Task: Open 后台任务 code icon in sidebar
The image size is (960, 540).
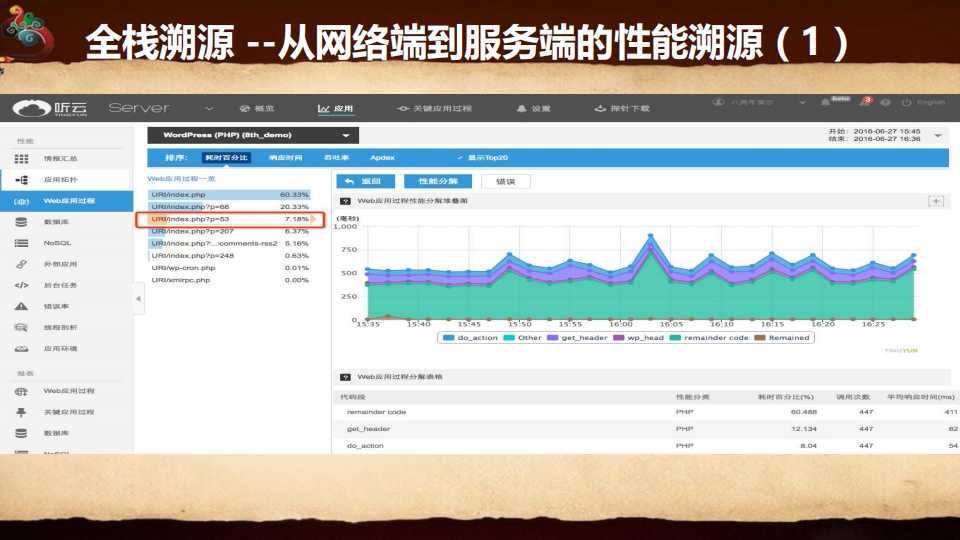Action: (21, 285)
